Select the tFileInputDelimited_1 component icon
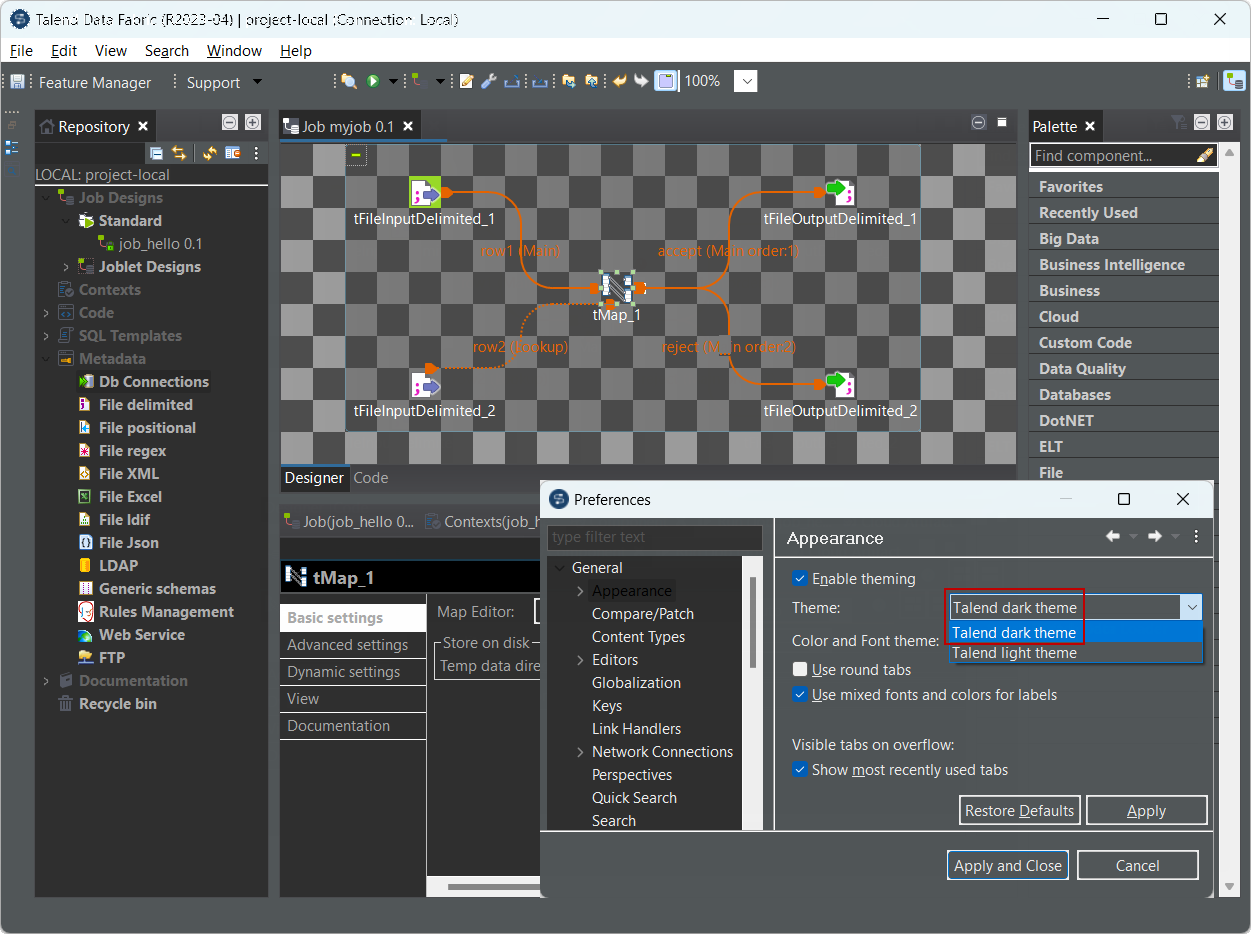 [x=425, y=193]
